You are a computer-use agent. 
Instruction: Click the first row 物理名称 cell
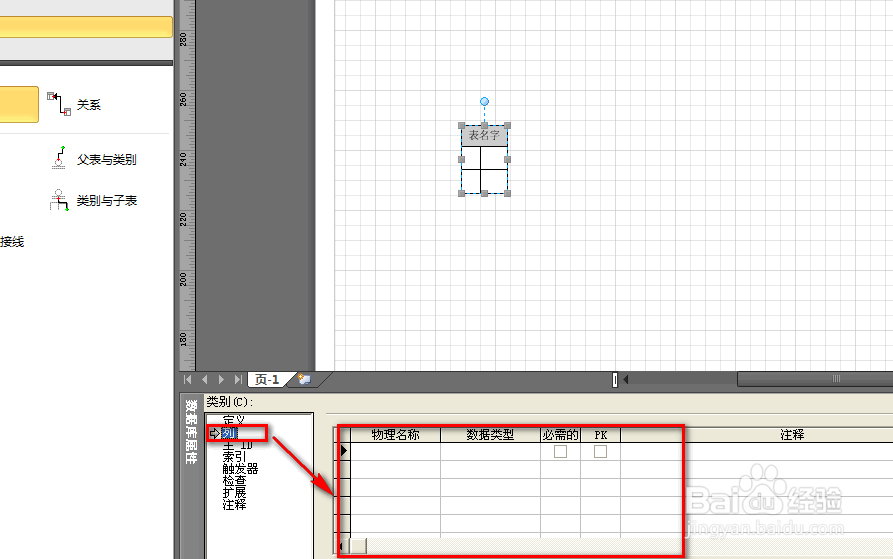coord(395,451)
